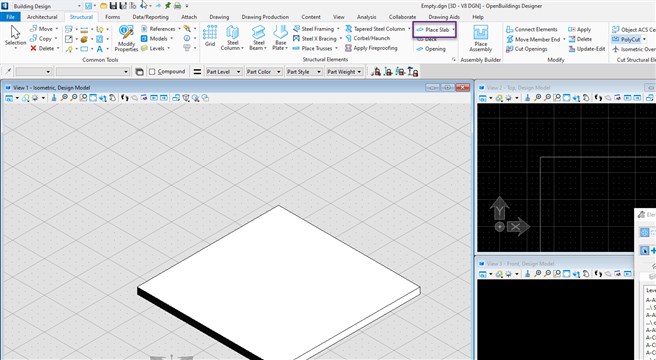656x360 pixels.
Task: Toggle the fourth padlock icon in attributes bar
Action: tap(413, 72)
